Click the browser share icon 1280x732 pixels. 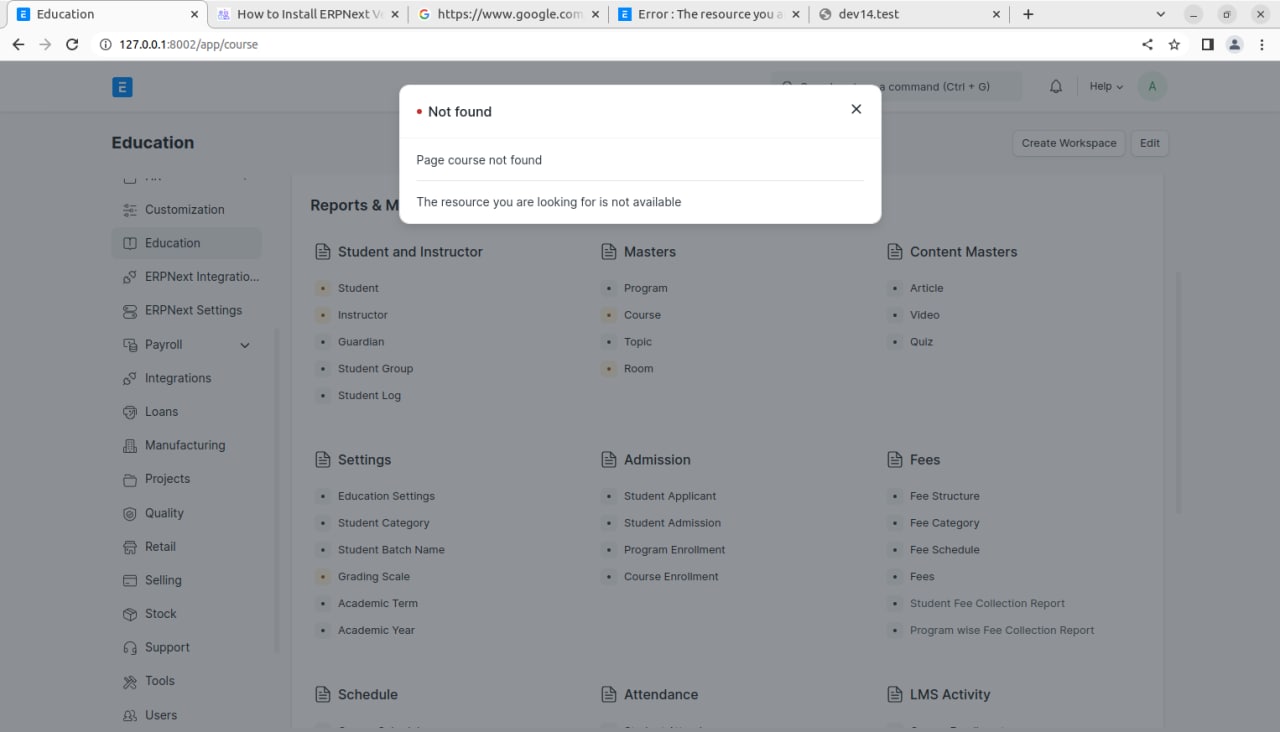pos(1147,44)
